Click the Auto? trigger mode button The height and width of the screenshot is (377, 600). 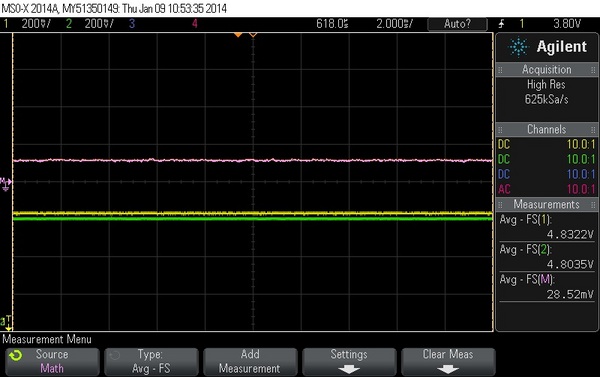pyautogui.click(x=457, y=24)
